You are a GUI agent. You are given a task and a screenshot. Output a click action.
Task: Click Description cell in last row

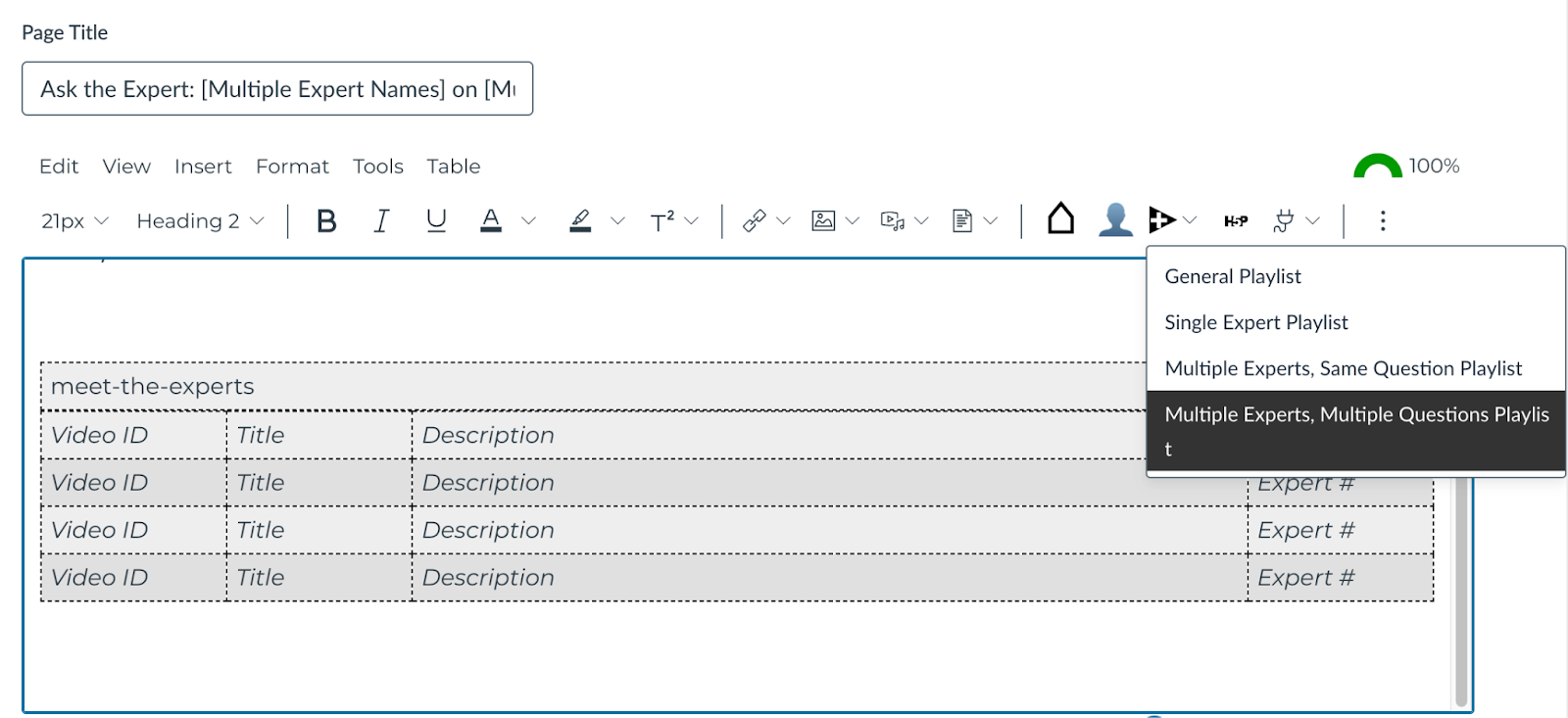[829, 578]
